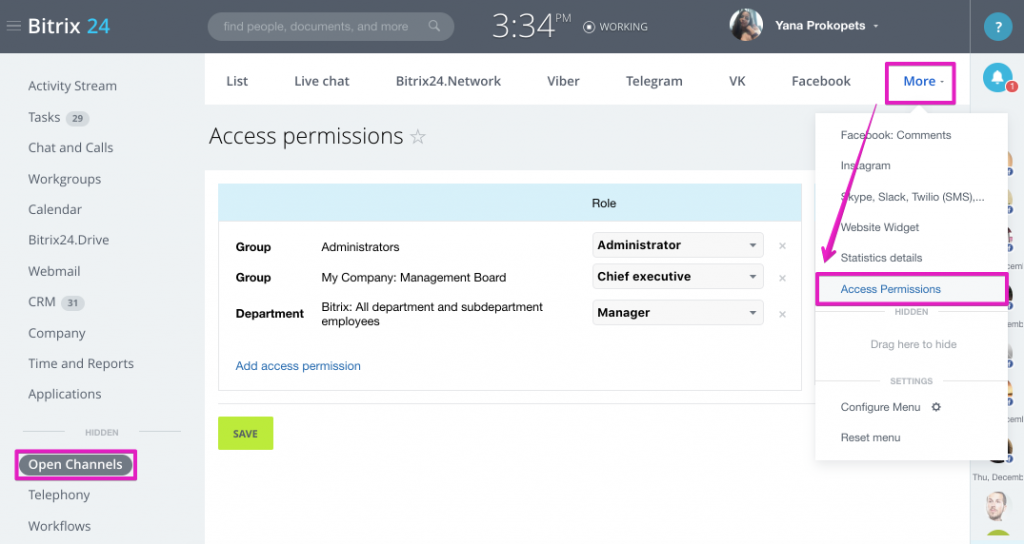Select Facebook: Comments in More menu
The height and width of the screenshot is (544, 1024).
click(x=895, y=135)
